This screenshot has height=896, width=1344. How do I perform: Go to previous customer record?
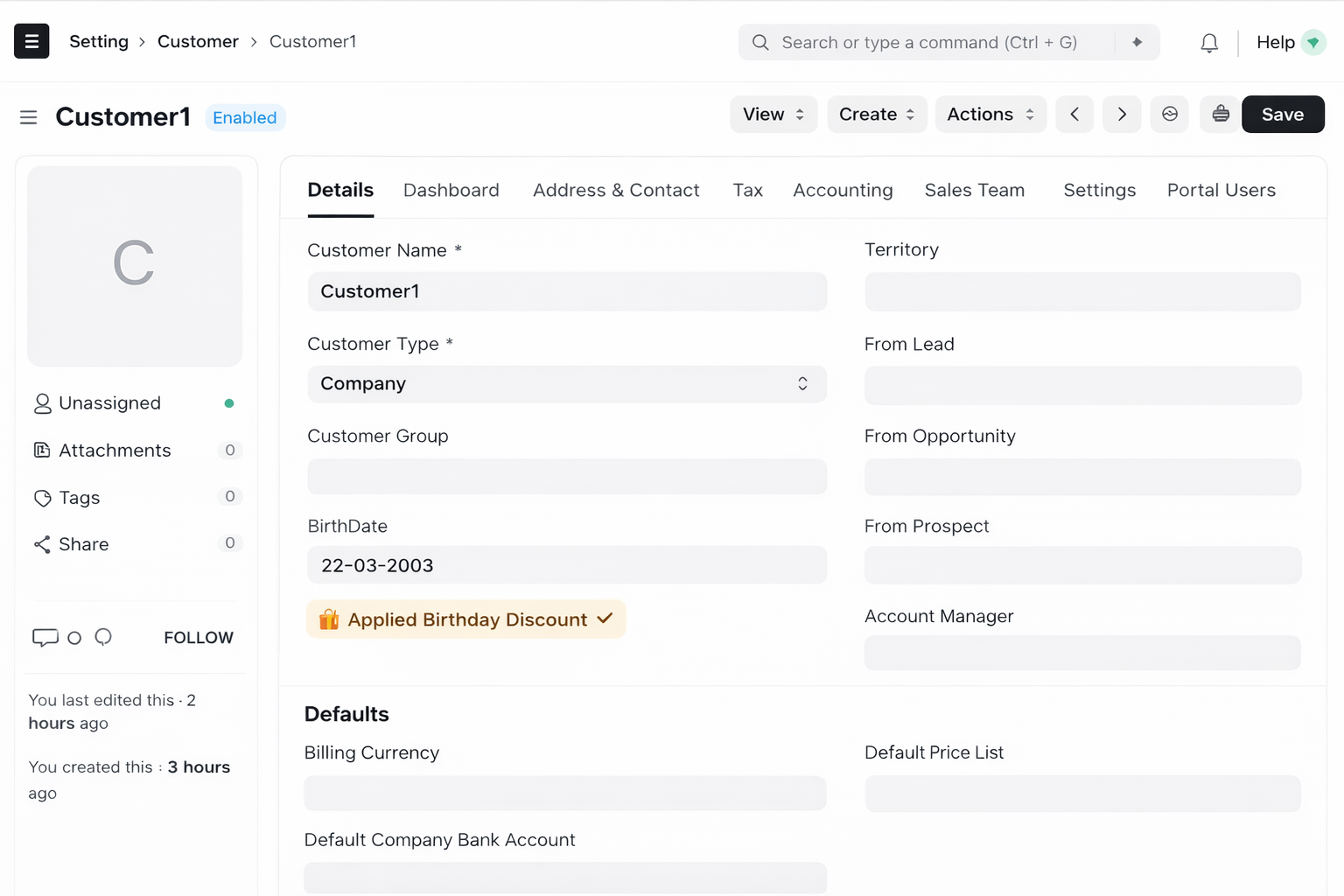click(1074, 115)
